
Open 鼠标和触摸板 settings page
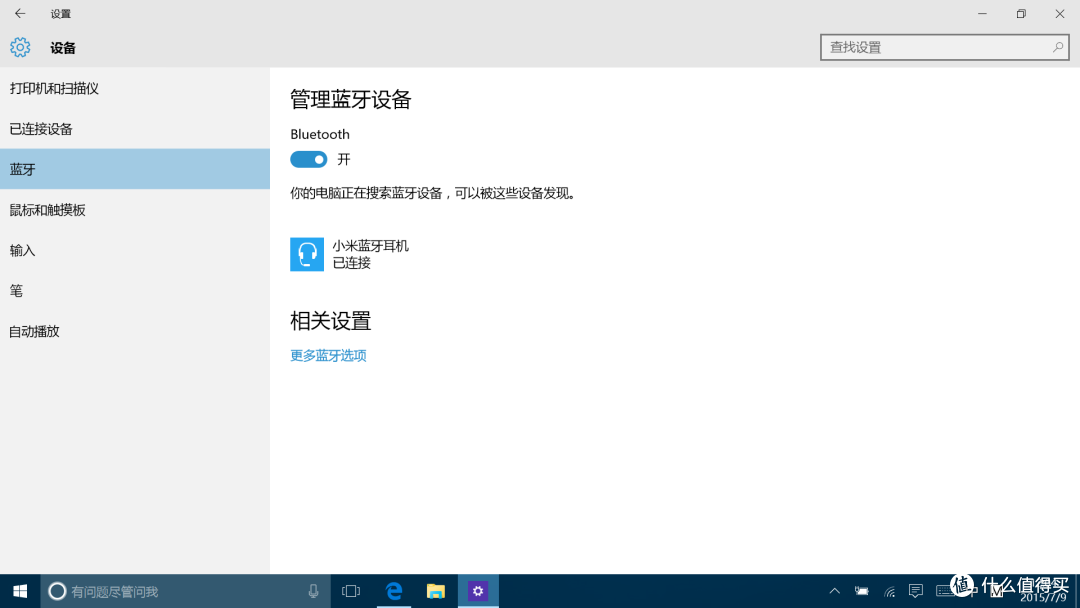pos(135,210)
